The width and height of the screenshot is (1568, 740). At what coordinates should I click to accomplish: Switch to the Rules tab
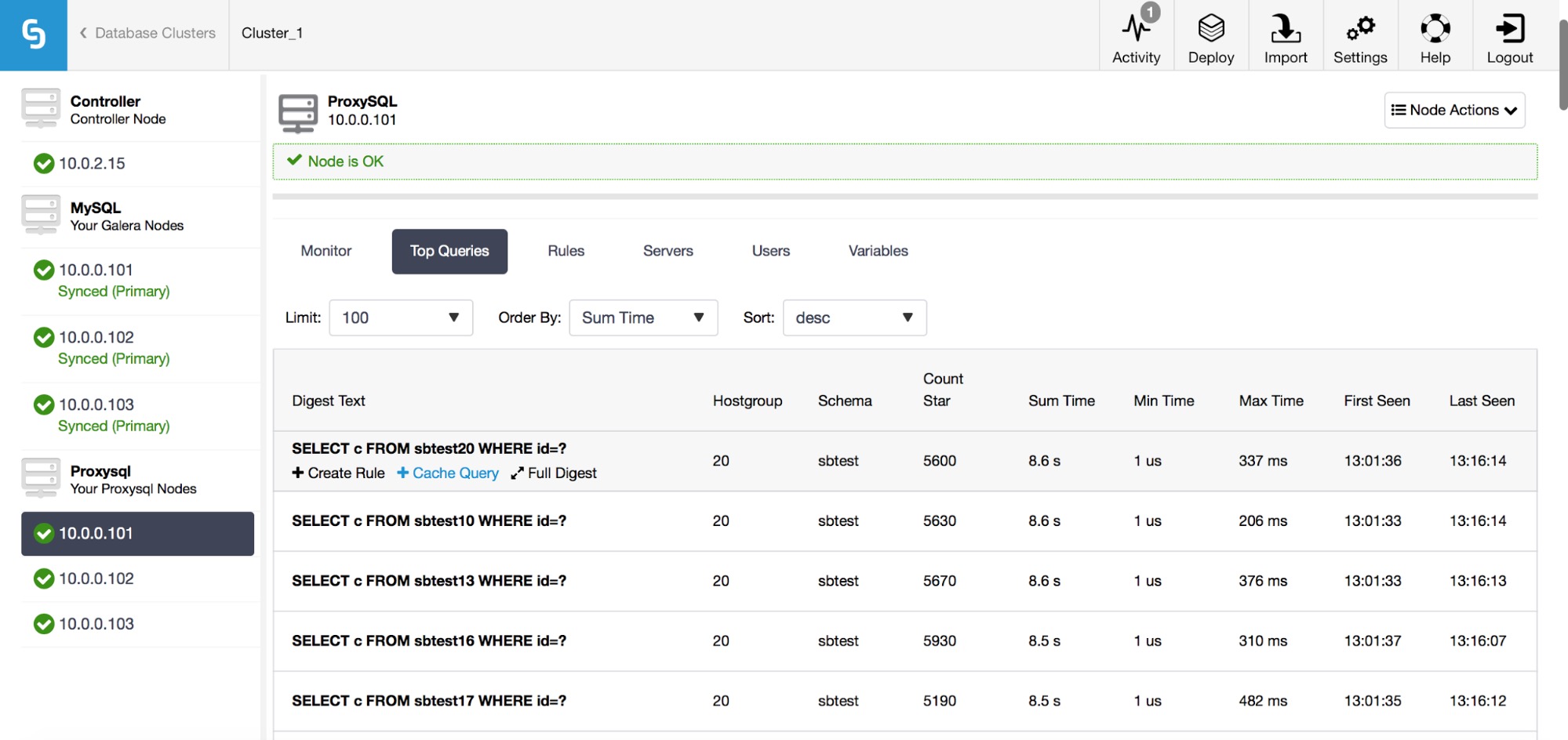click(x=566, y=251)
